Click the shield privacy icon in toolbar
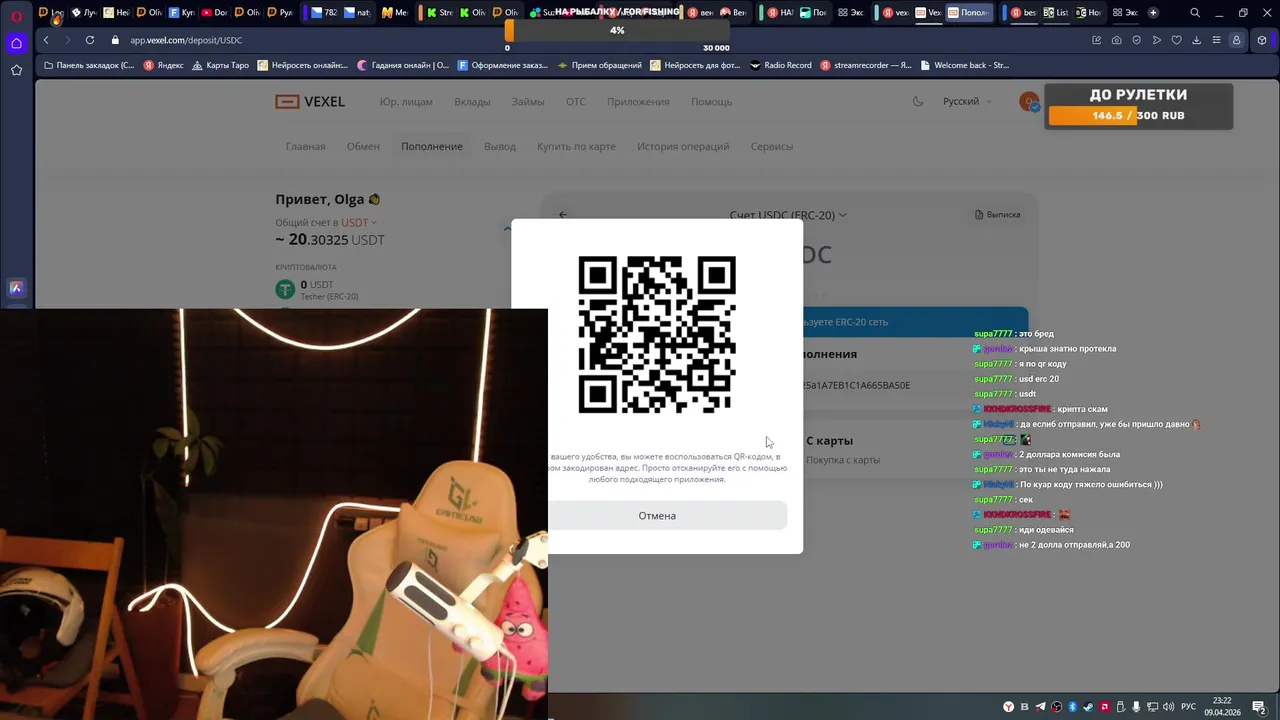Viewport: 1280px width, 720px height. pos(1136,40)
